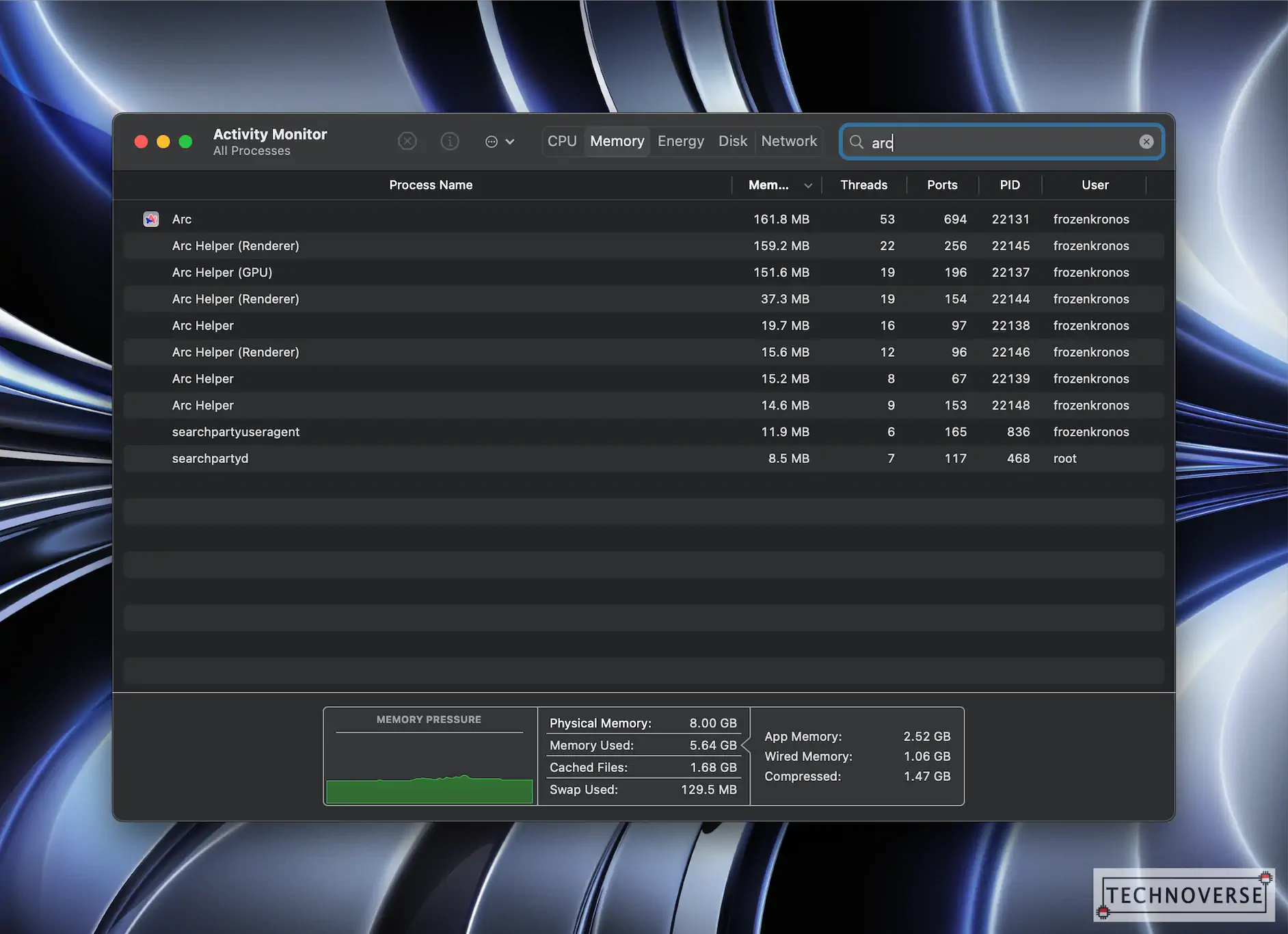
Task: Select the searchpartyuseragent process
Action: 644,432
